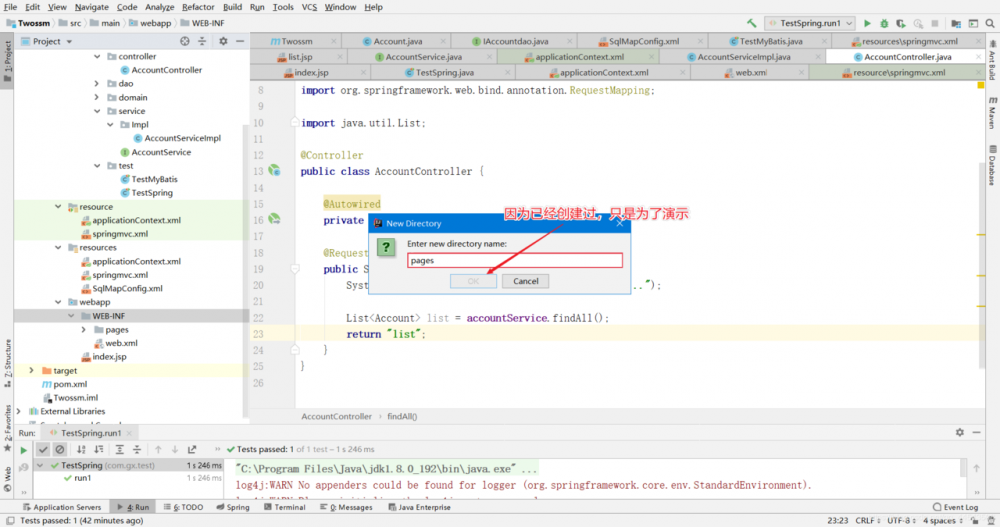
Task: Click the Build project hammer icon
Action: [x=751, y=23]
